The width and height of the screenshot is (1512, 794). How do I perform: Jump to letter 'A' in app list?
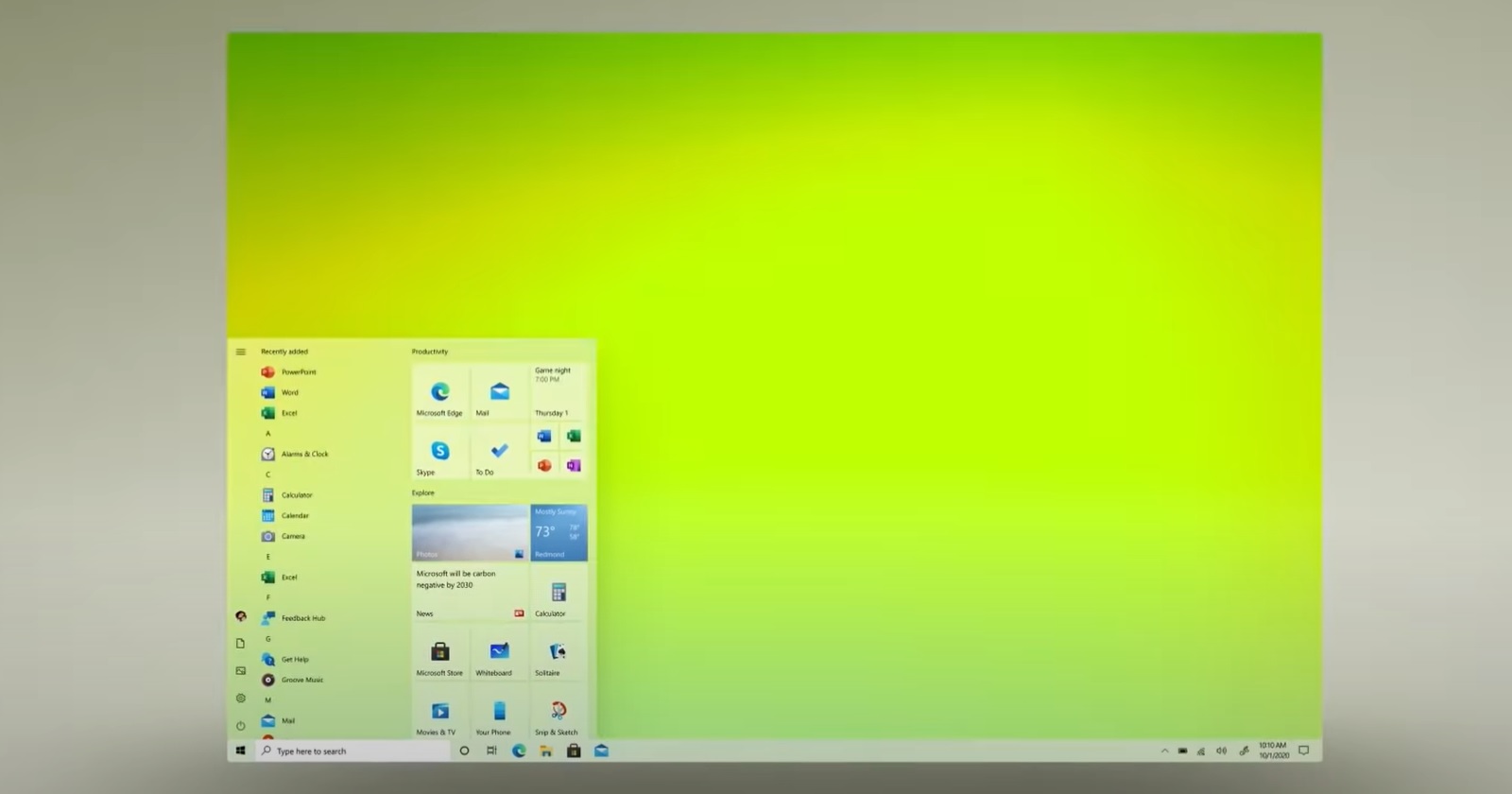click(267, 434)
